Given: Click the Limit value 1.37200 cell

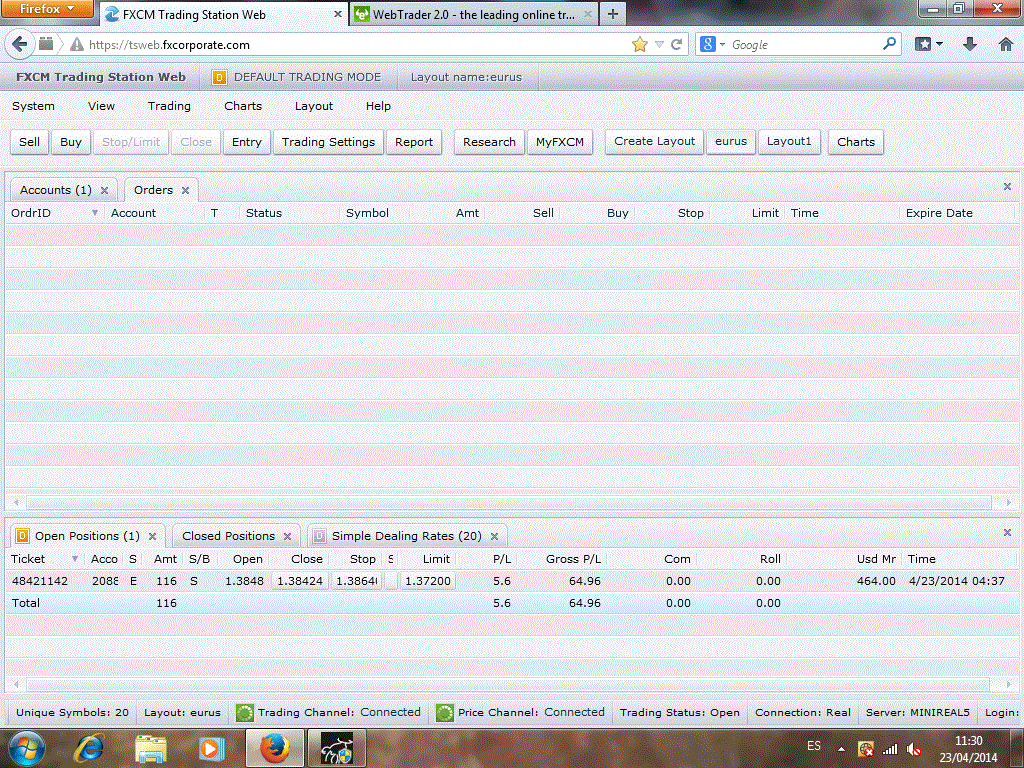Looking at the screenshot, I should coord(428,581).
